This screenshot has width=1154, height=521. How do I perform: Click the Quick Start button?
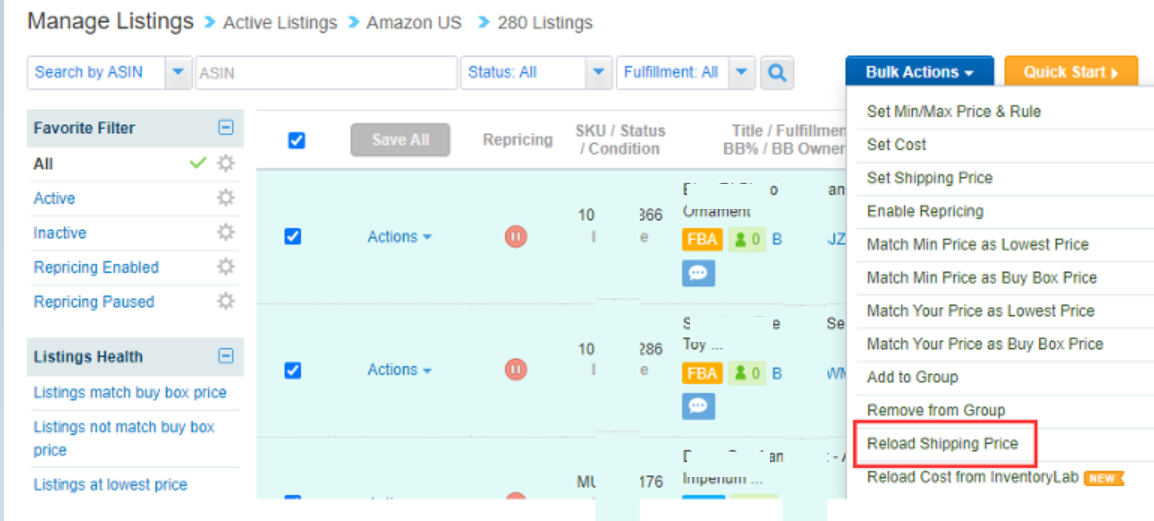tap(1071, 72)
